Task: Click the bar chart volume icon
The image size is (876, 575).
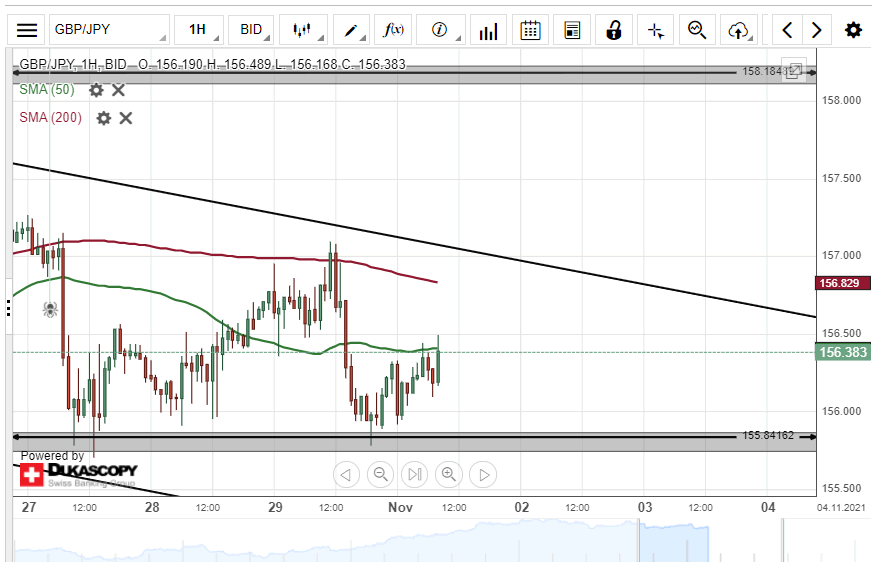Action: [488, 30]
